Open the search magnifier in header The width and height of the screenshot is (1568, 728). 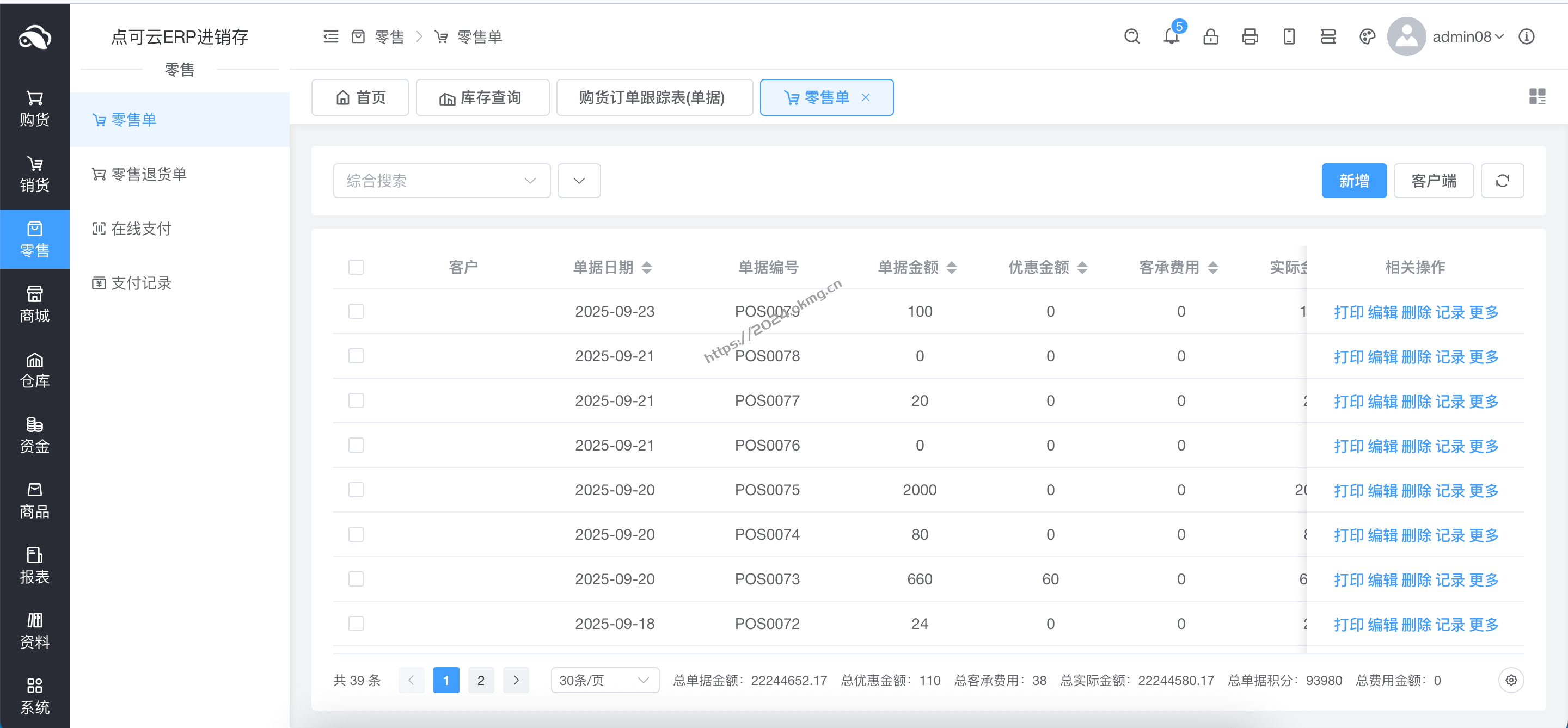pos(1131,37)
